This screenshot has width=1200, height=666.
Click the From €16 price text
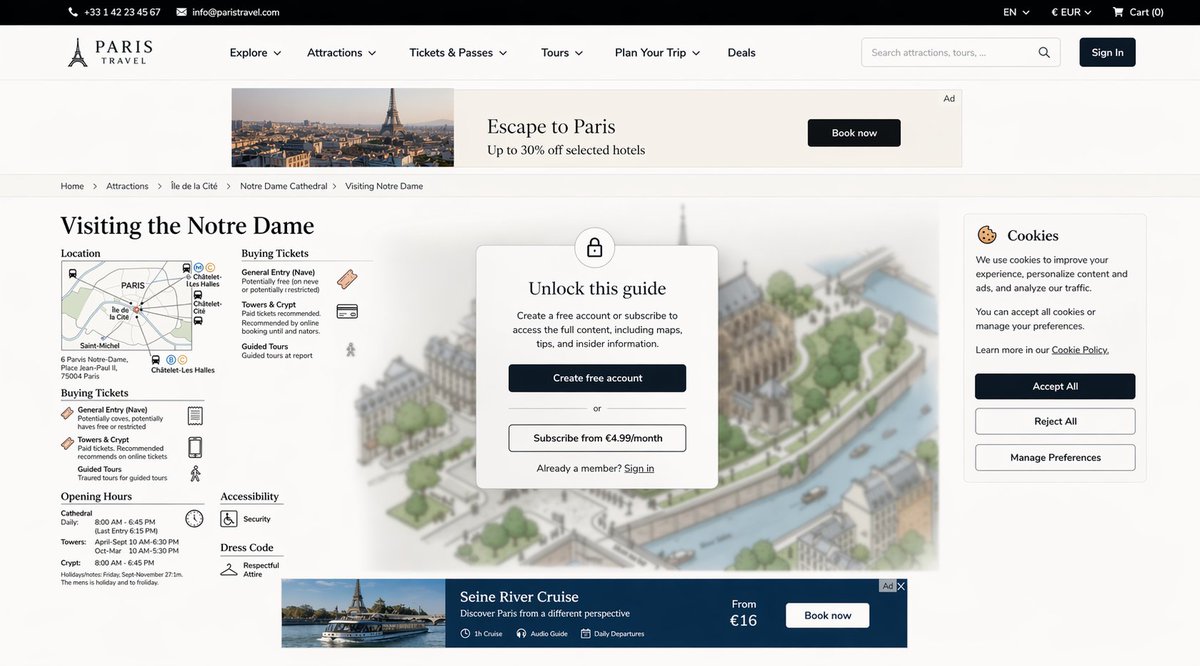click(x=744, y=613)
